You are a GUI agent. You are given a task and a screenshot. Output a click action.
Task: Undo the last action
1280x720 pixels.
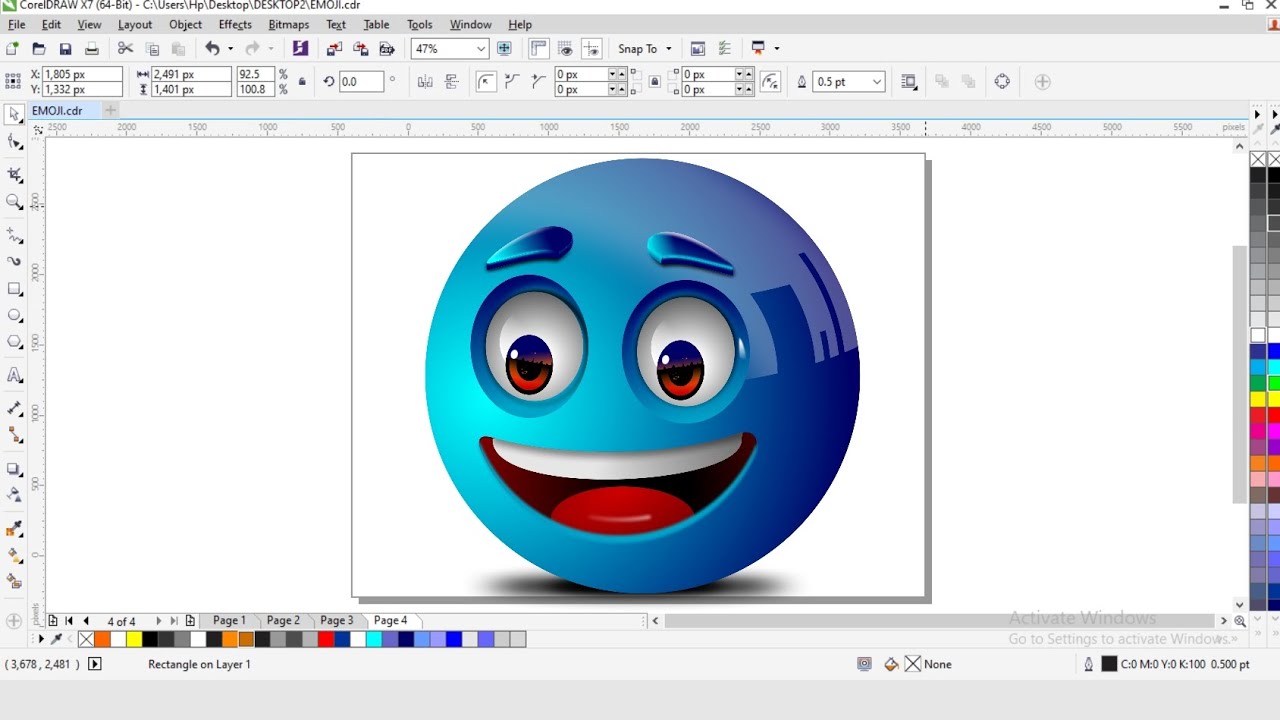point(212,48)
